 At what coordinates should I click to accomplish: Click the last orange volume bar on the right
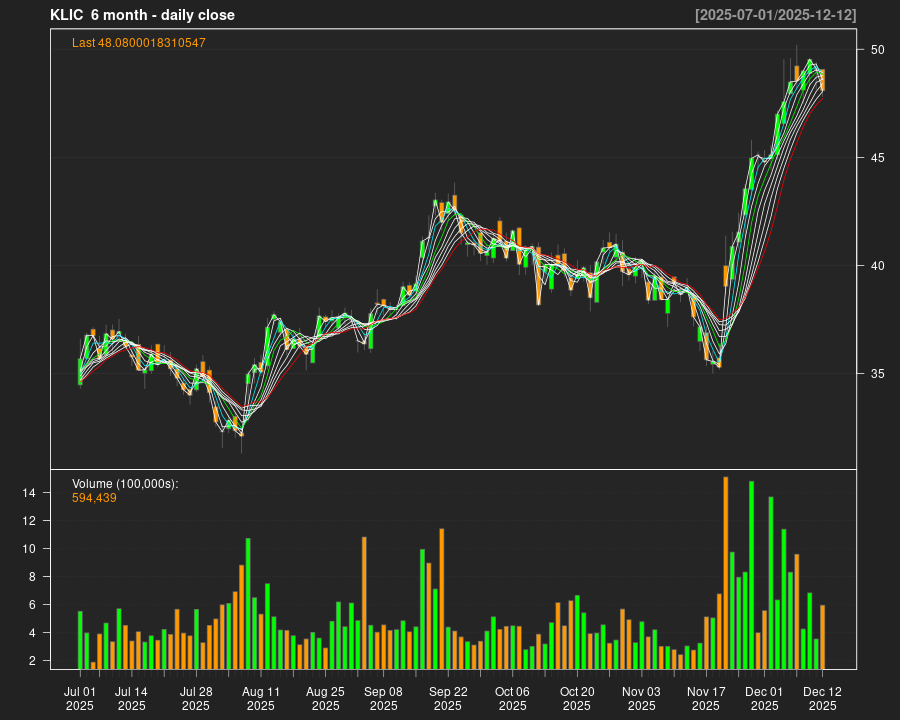[x=822, y=636]
